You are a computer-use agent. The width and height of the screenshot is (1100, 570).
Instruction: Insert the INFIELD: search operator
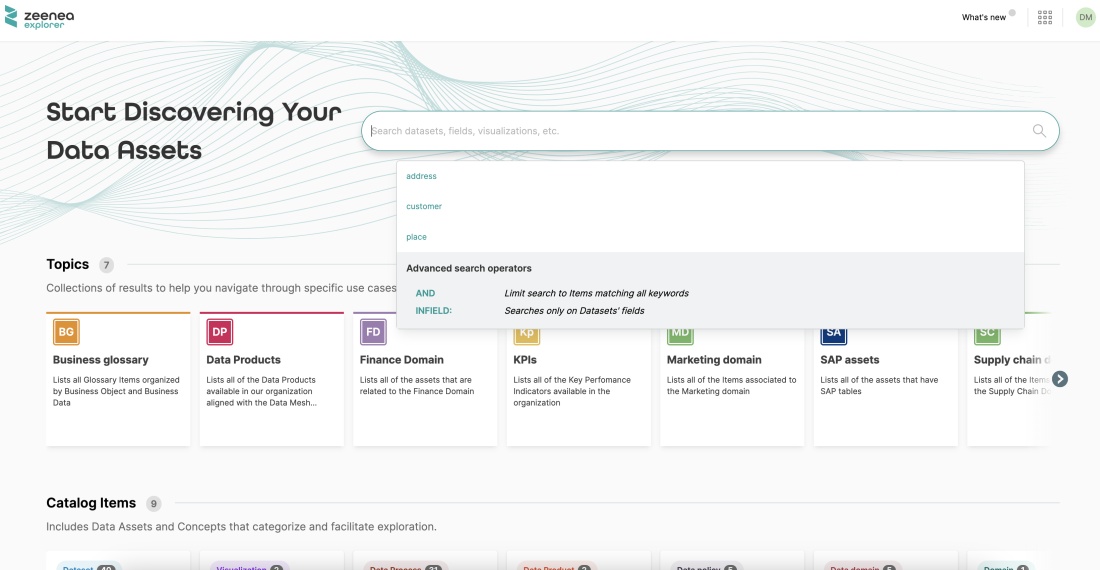coord(434,311)
